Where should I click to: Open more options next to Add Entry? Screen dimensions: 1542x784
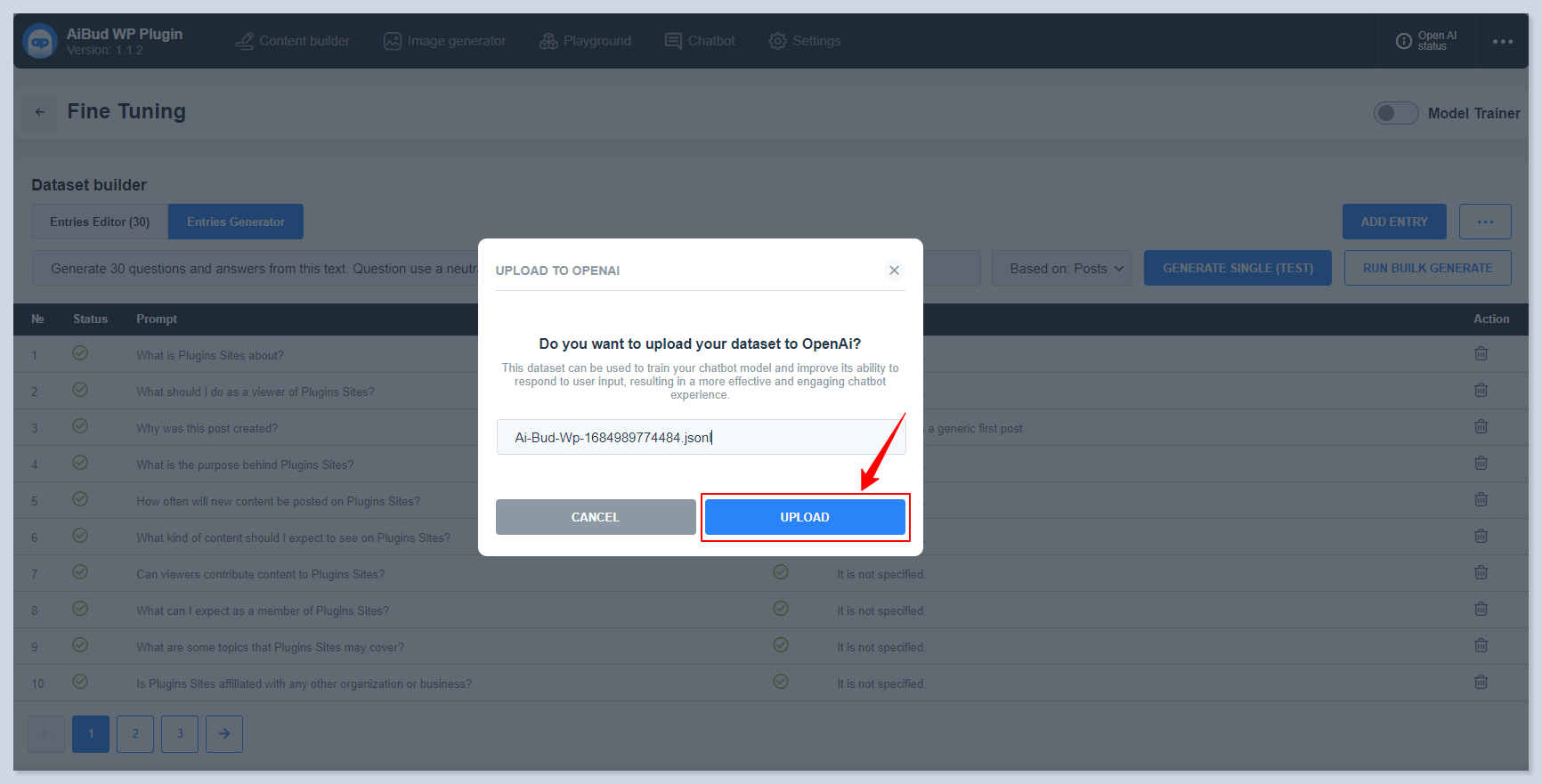click(1485, 222)
